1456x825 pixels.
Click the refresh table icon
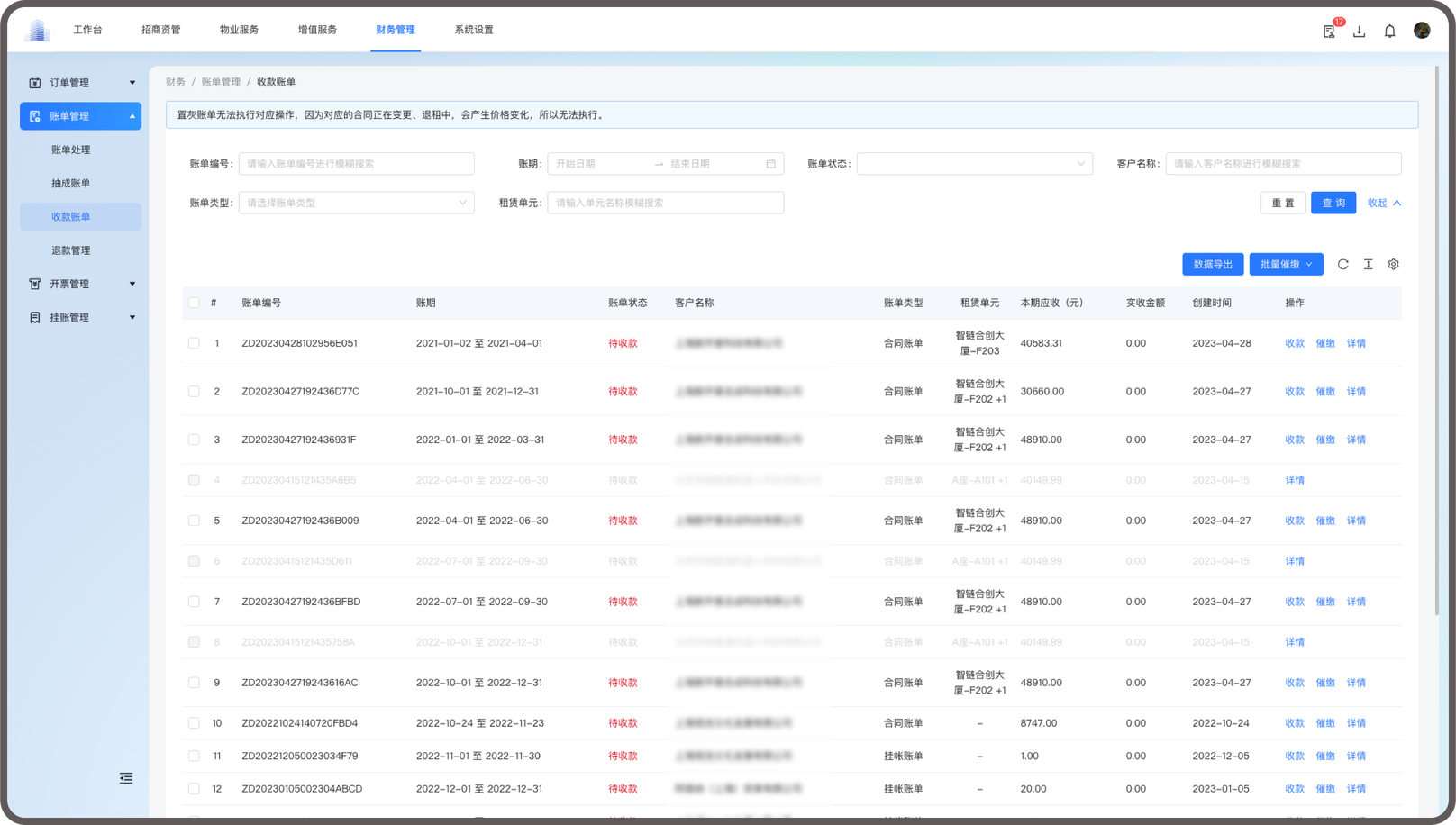tap(1342, 264)
